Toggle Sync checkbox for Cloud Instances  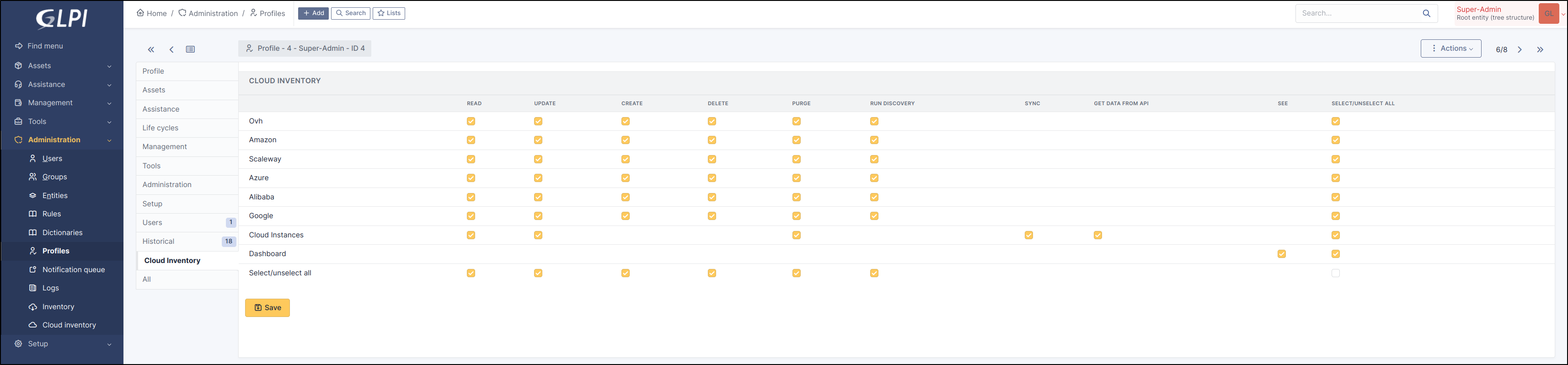1028,235
